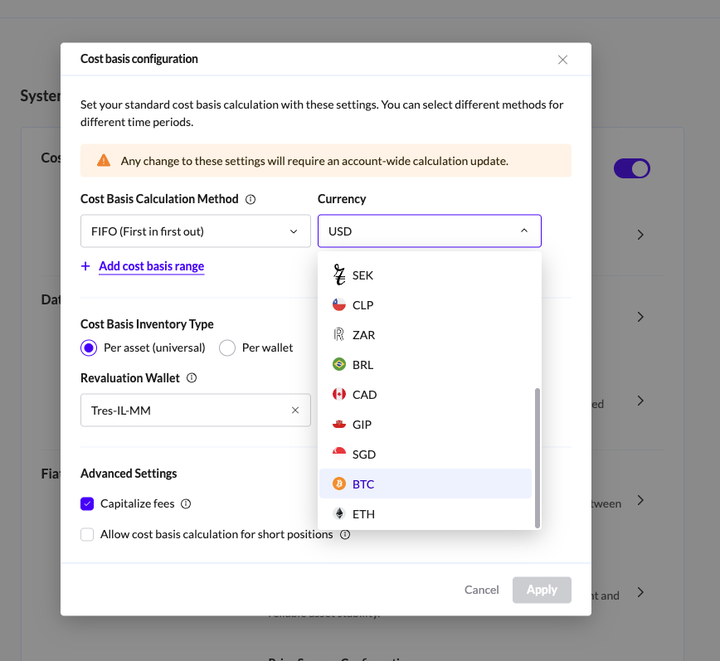Click the plus icon for adding range
The image size is (720, 661).
pyautogui.click(x=86, y=266)
